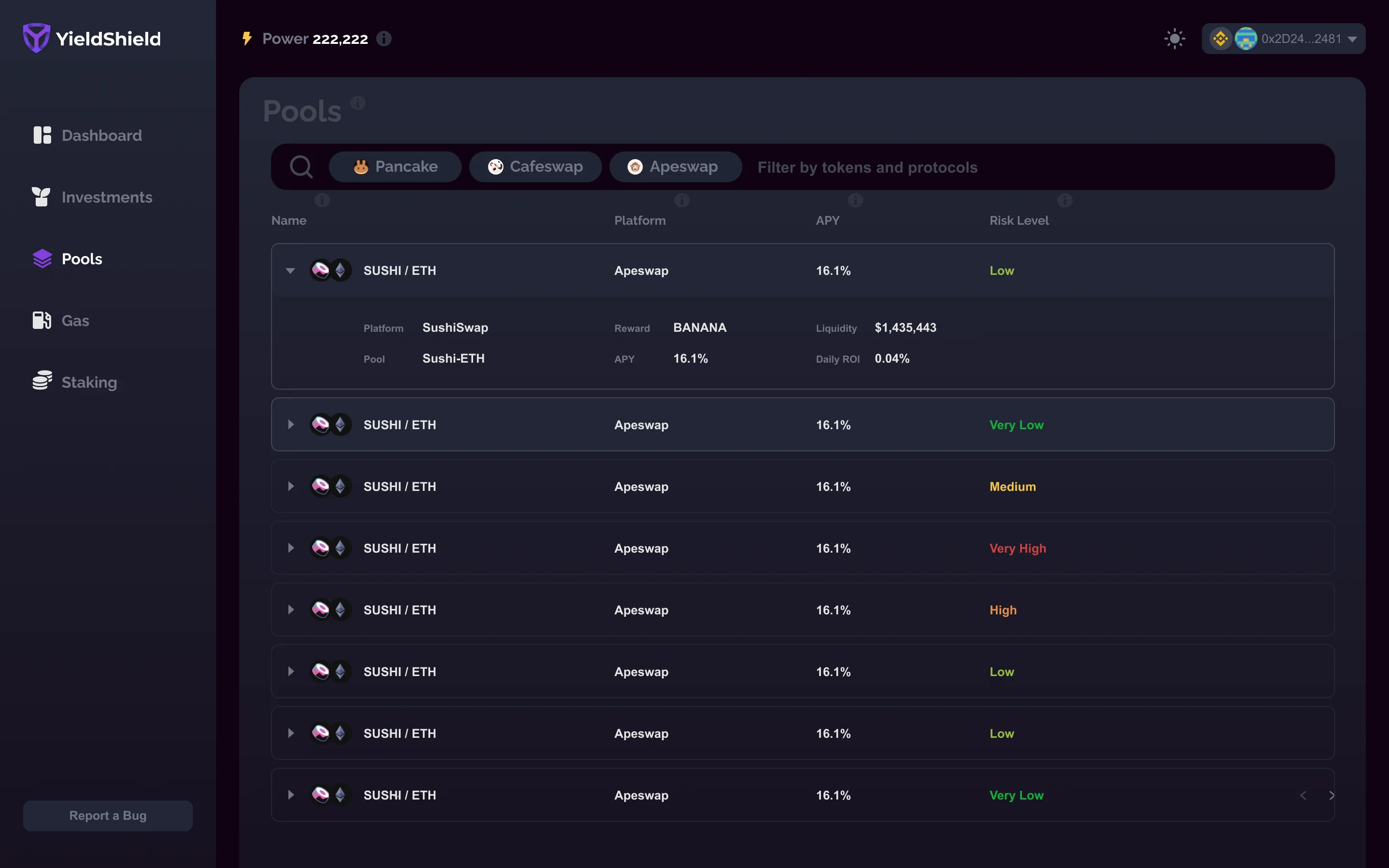Click the Medium risk label
The image size is (1389, 868).
pyautogui.click(x=1012, y=486)
